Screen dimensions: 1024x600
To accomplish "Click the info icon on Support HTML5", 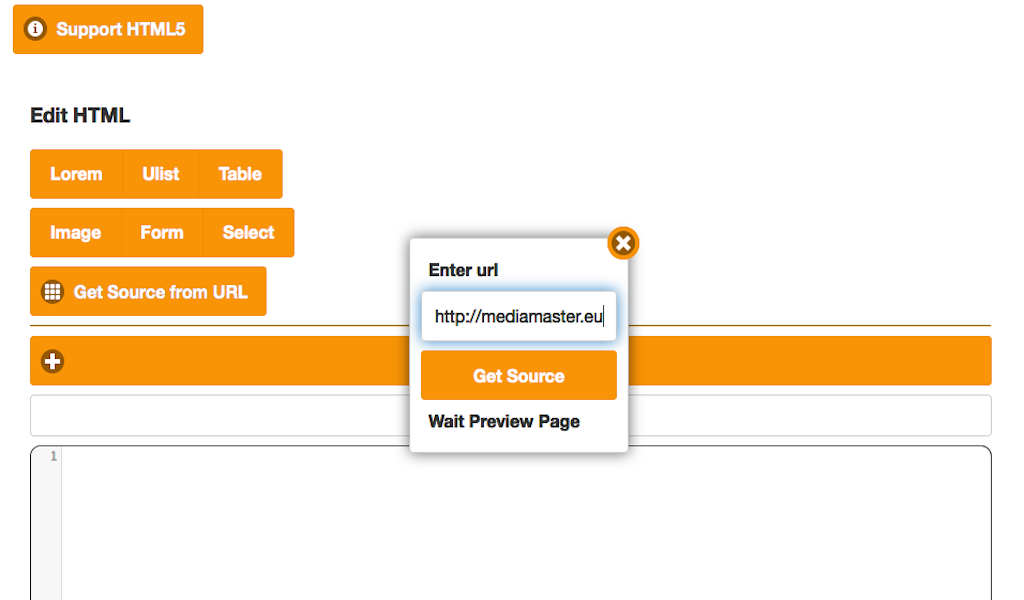I will tap(35, 29).
